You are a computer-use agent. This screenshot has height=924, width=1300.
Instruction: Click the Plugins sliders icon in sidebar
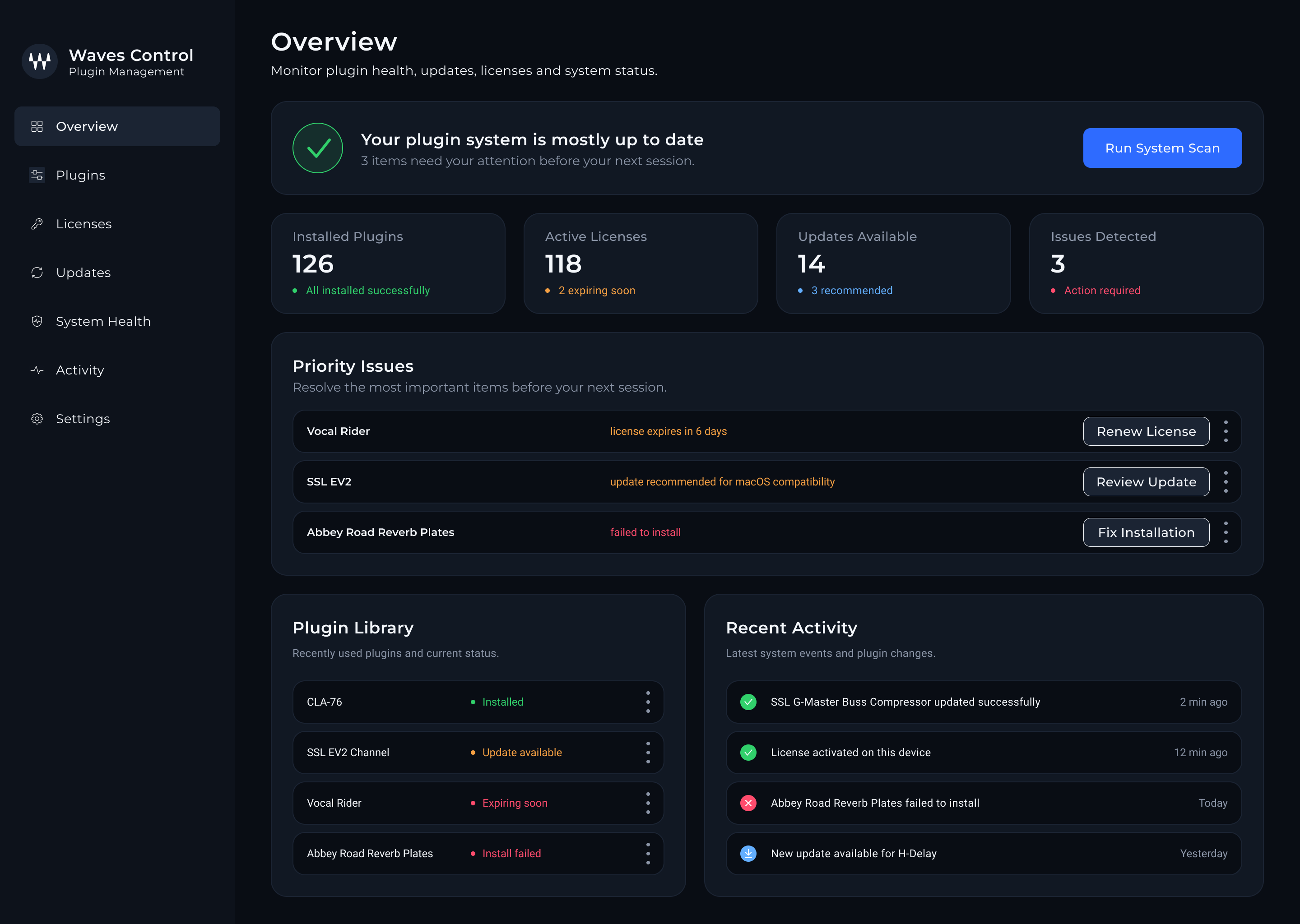pyautogui.click(x=37, y=175)
